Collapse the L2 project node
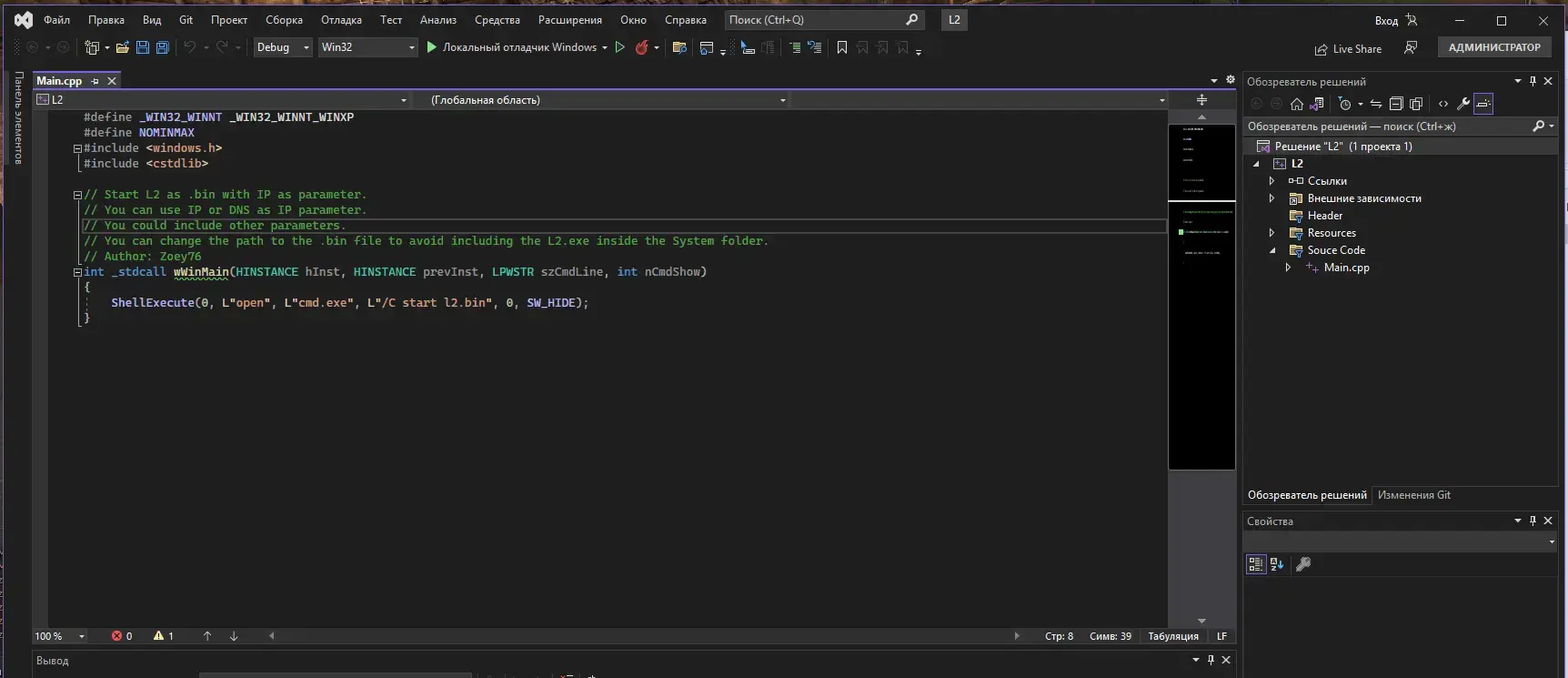This screenshot has width=1568, height=678. click(x=1257, y=164)
